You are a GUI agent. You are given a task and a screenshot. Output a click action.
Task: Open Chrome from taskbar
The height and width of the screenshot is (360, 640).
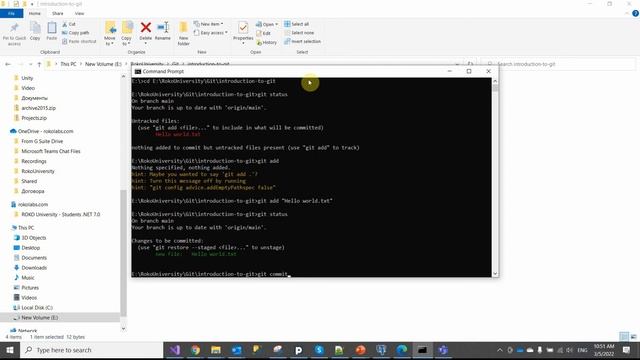196,350
